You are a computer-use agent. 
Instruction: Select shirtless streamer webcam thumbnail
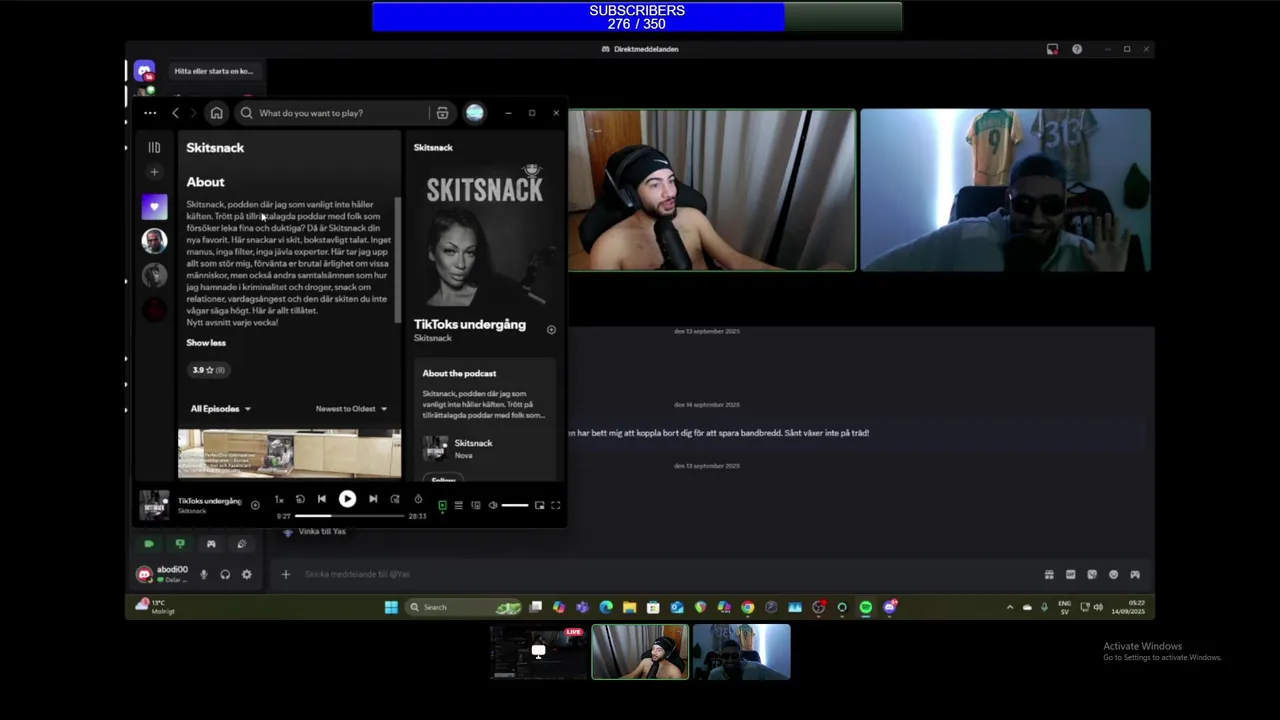640,652
